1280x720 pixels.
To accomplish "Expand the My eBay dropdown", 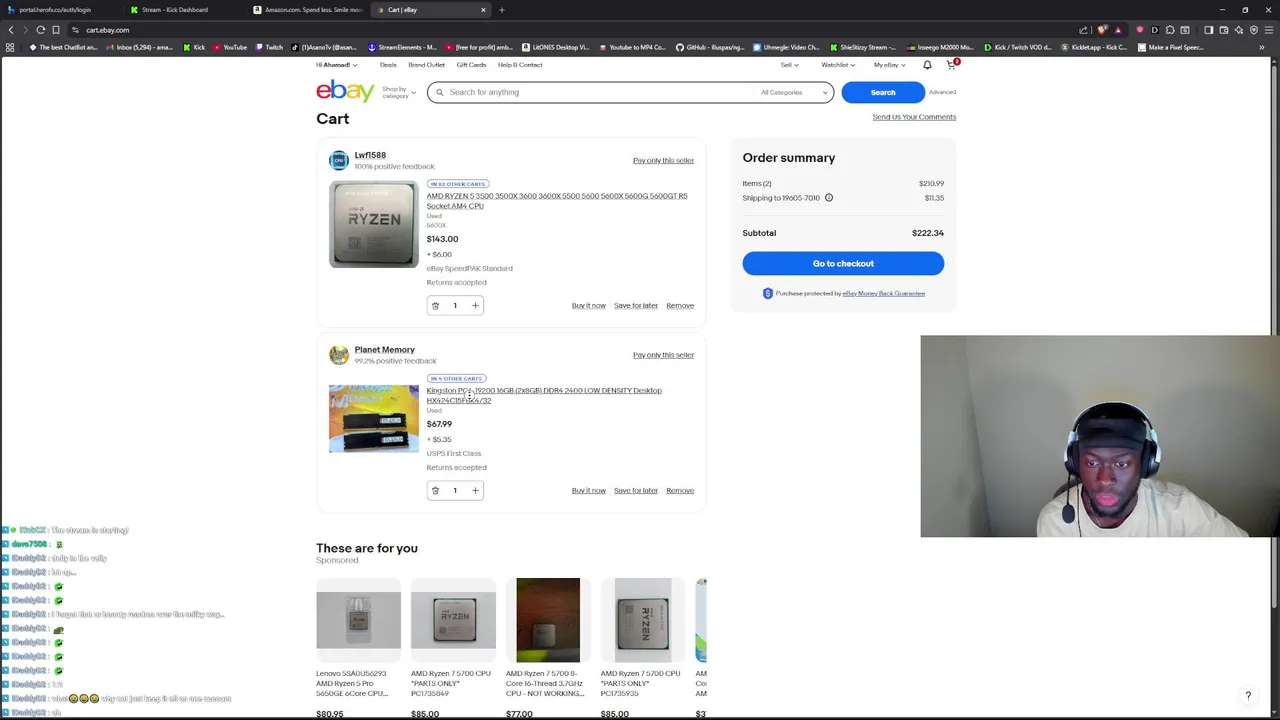I will point(889,65).
